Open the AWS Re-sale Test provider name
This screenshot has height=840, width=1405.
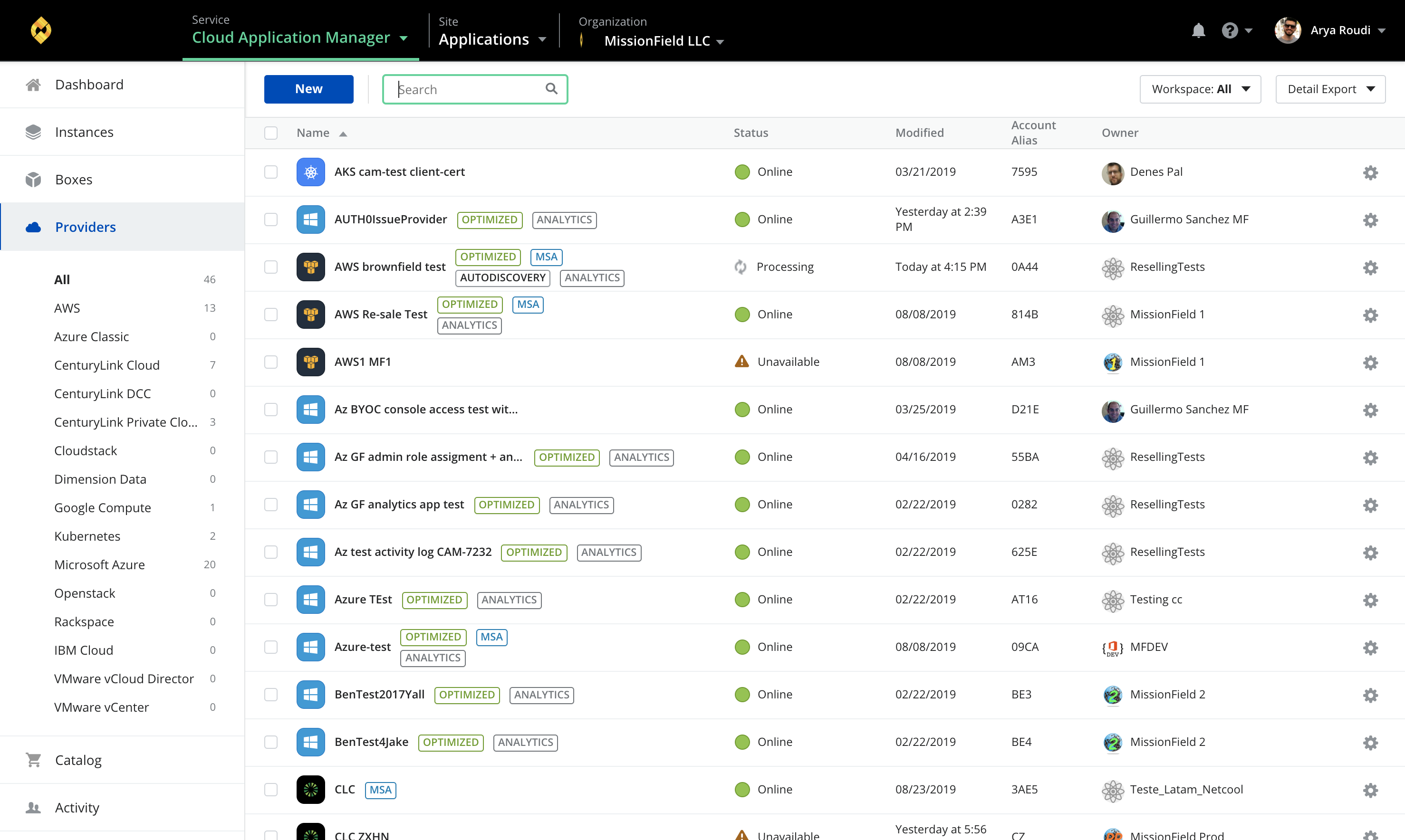point(380,315)
